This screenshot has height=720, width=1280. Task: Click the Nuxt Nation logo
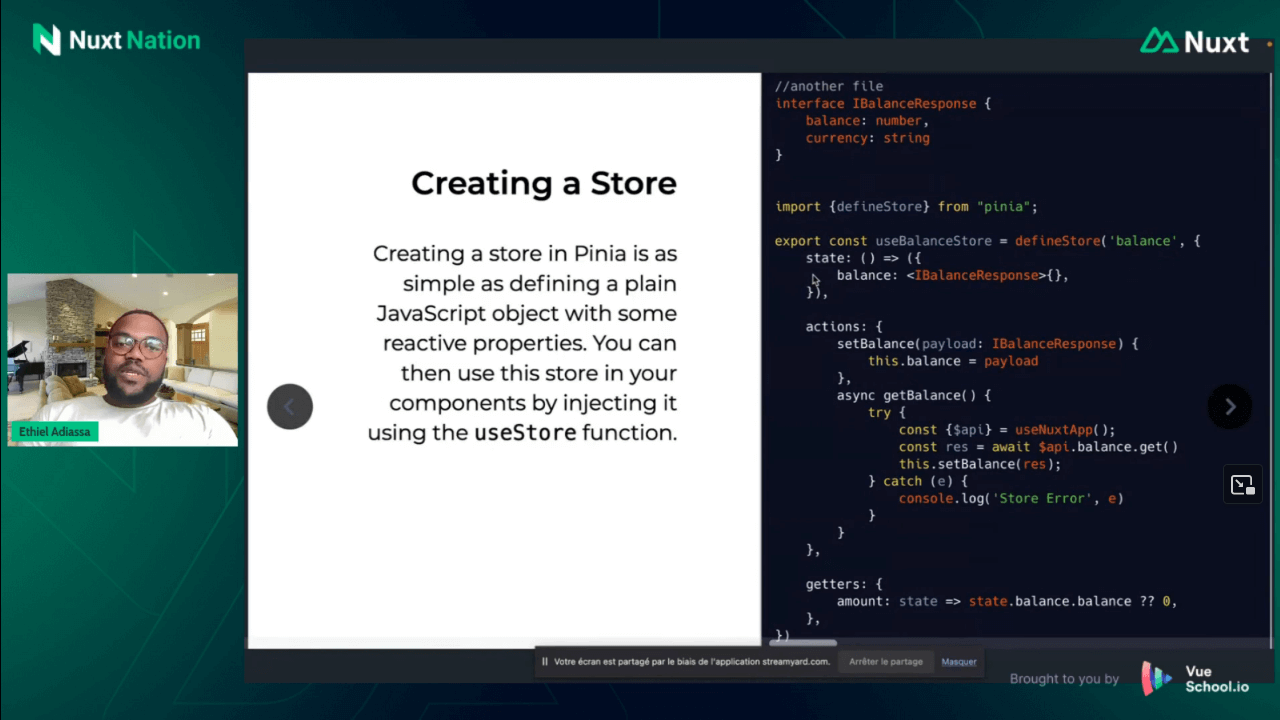pyautogui.click(x=117, y=40)
